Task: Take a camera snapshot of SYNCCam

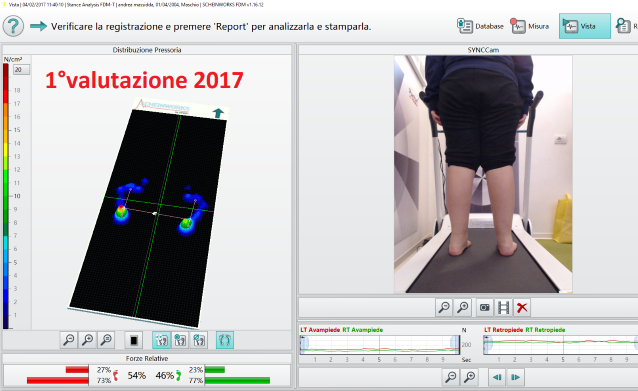Action: point(485,308)
